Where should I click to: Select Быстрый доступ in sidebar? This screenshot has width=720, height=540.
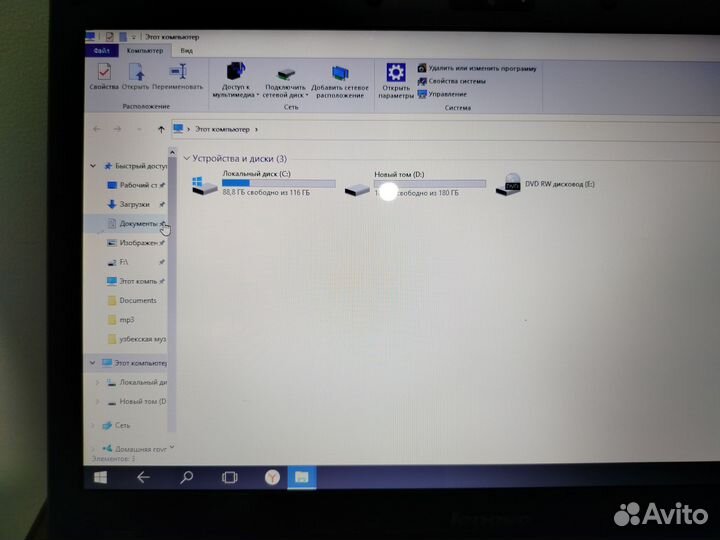click(135, 166)
